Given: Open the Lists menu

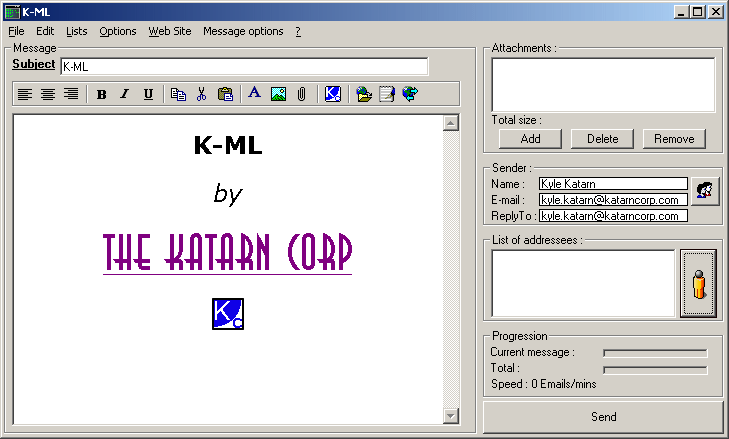Looking at the screenshot, I should pos(77,31).
